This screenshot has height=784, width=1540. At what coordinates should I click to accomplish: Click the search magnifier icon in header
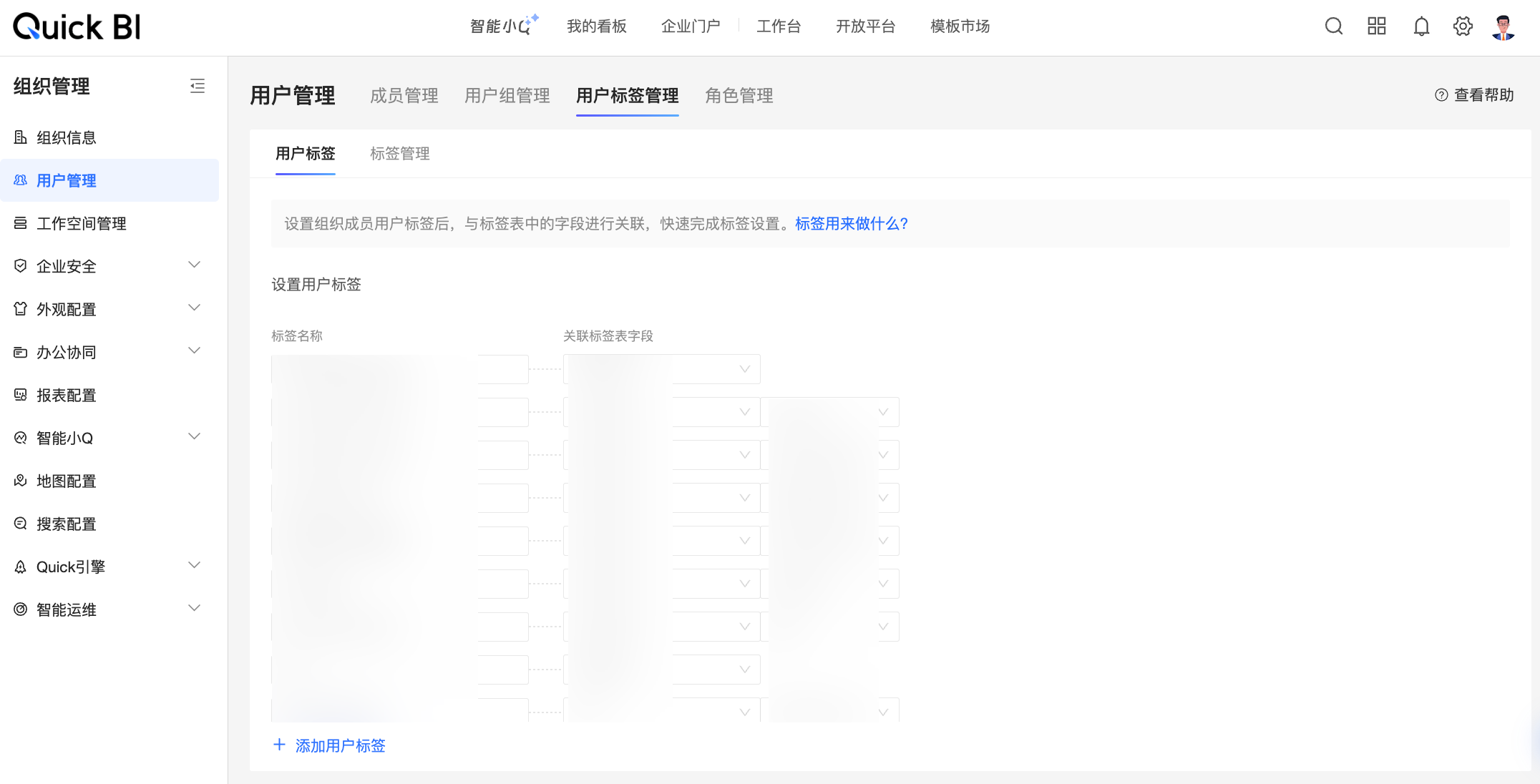(1333, 26)
